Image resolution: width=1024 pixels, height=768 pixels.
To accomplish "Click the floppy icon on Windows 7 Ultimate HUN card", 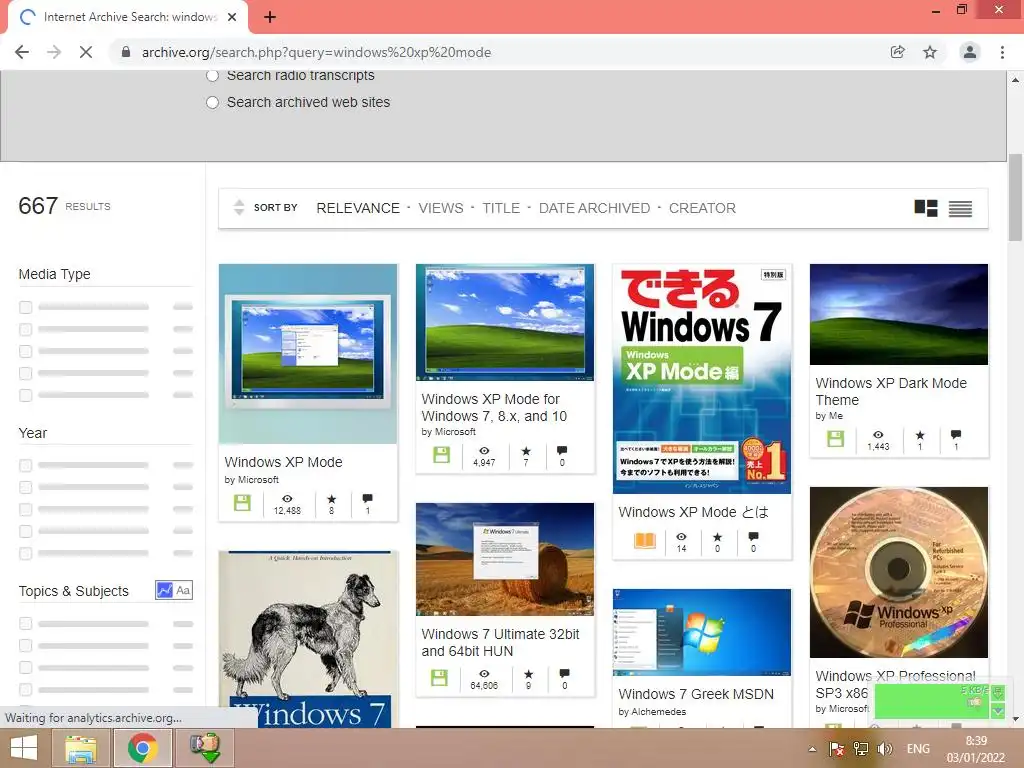I will (x=440, y=678).
